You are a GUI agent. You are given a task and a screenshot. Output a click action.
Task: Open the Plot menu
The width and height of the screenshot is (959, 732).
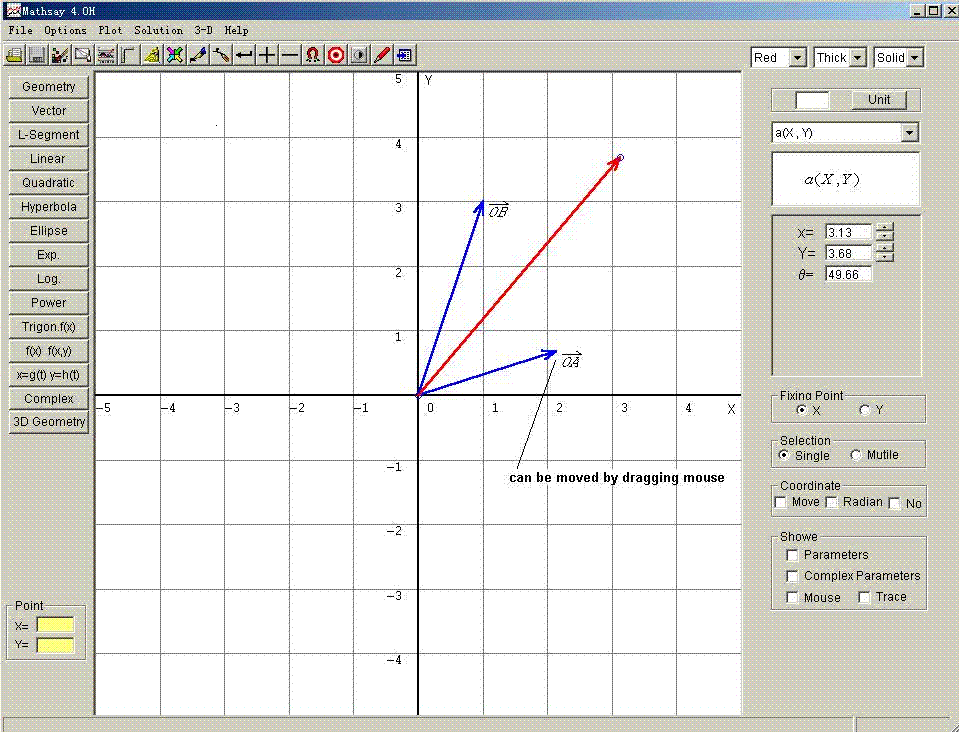point(110,30)
